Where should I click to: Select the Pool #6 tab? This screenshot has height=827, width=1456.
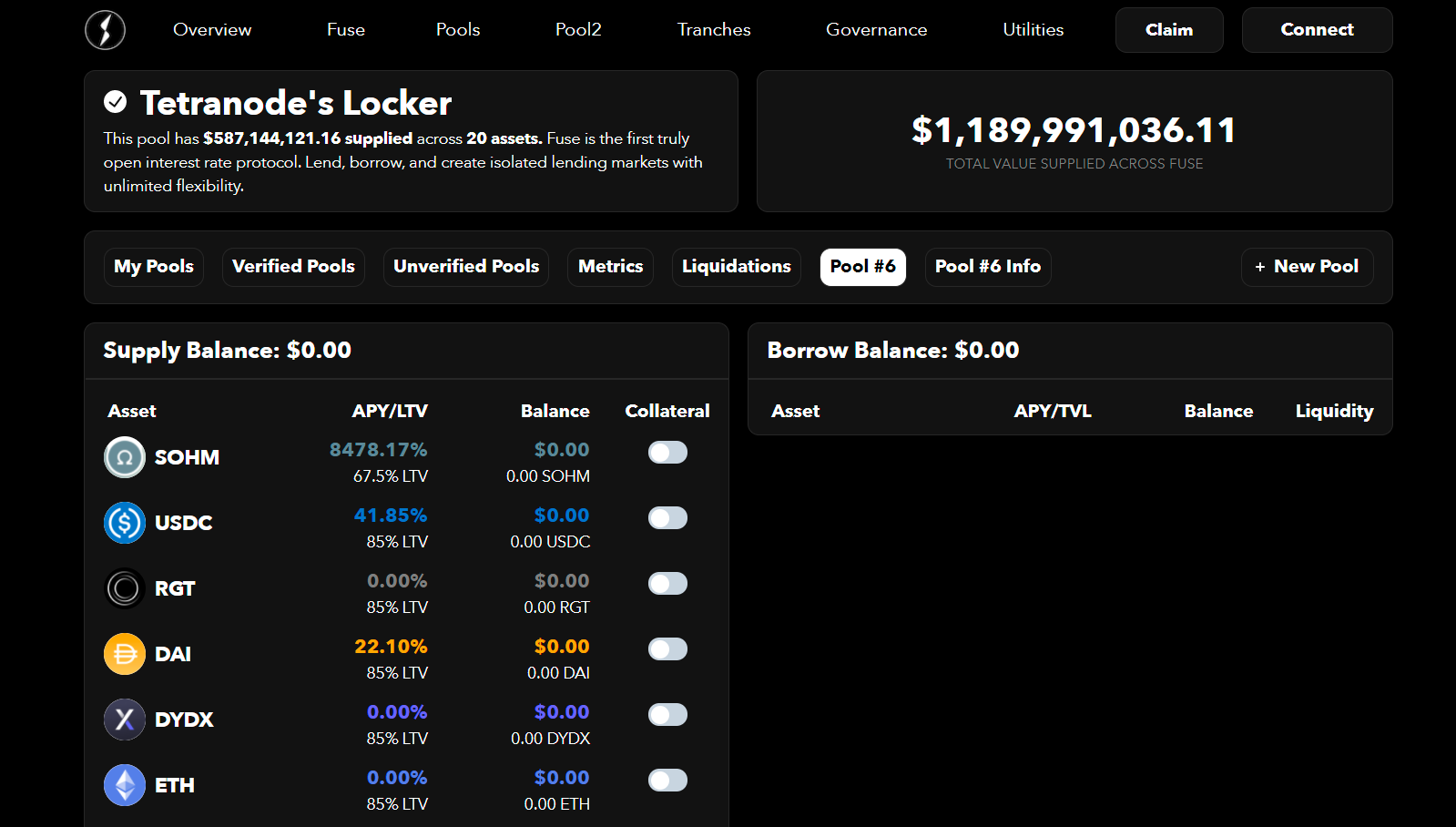[863, 267]
